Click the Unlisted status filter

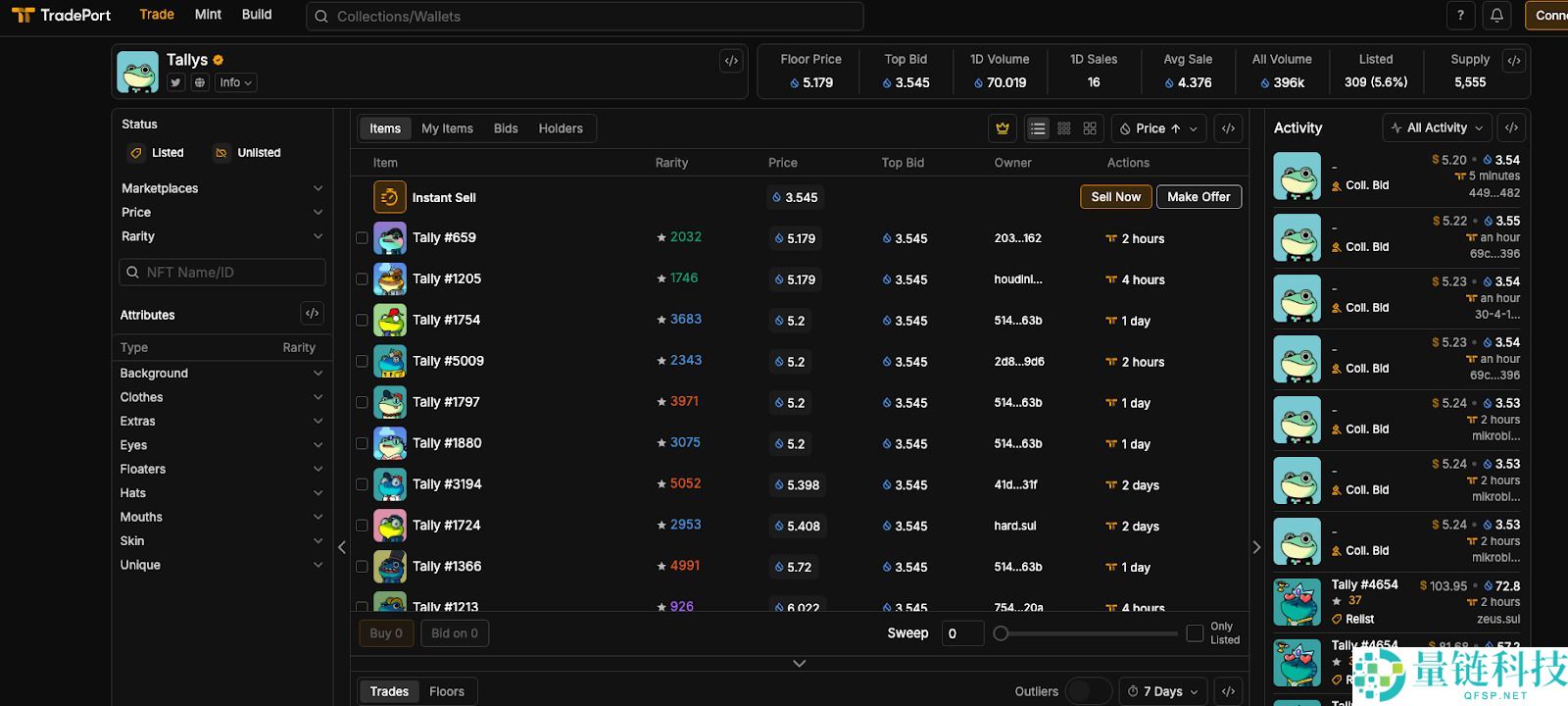tap(248, 153)
